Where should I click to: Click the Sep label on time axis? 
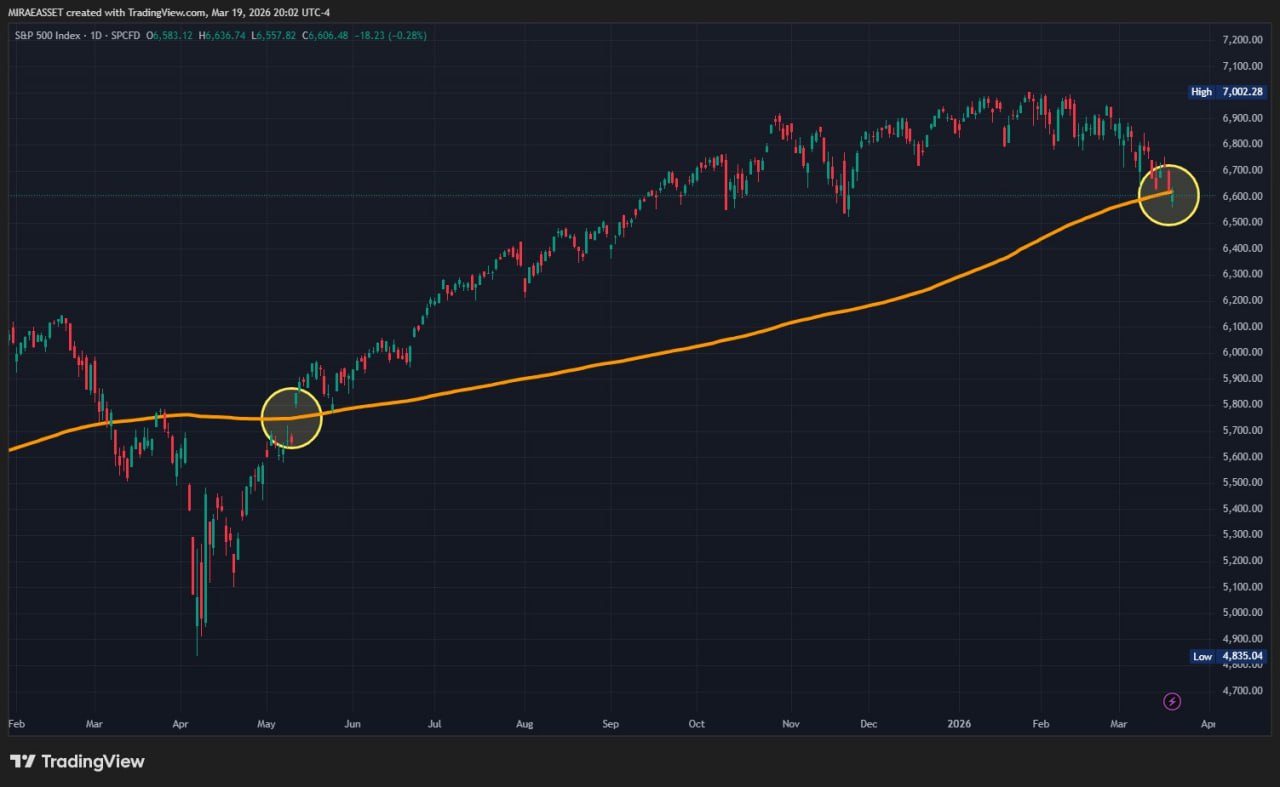point(611,721)
